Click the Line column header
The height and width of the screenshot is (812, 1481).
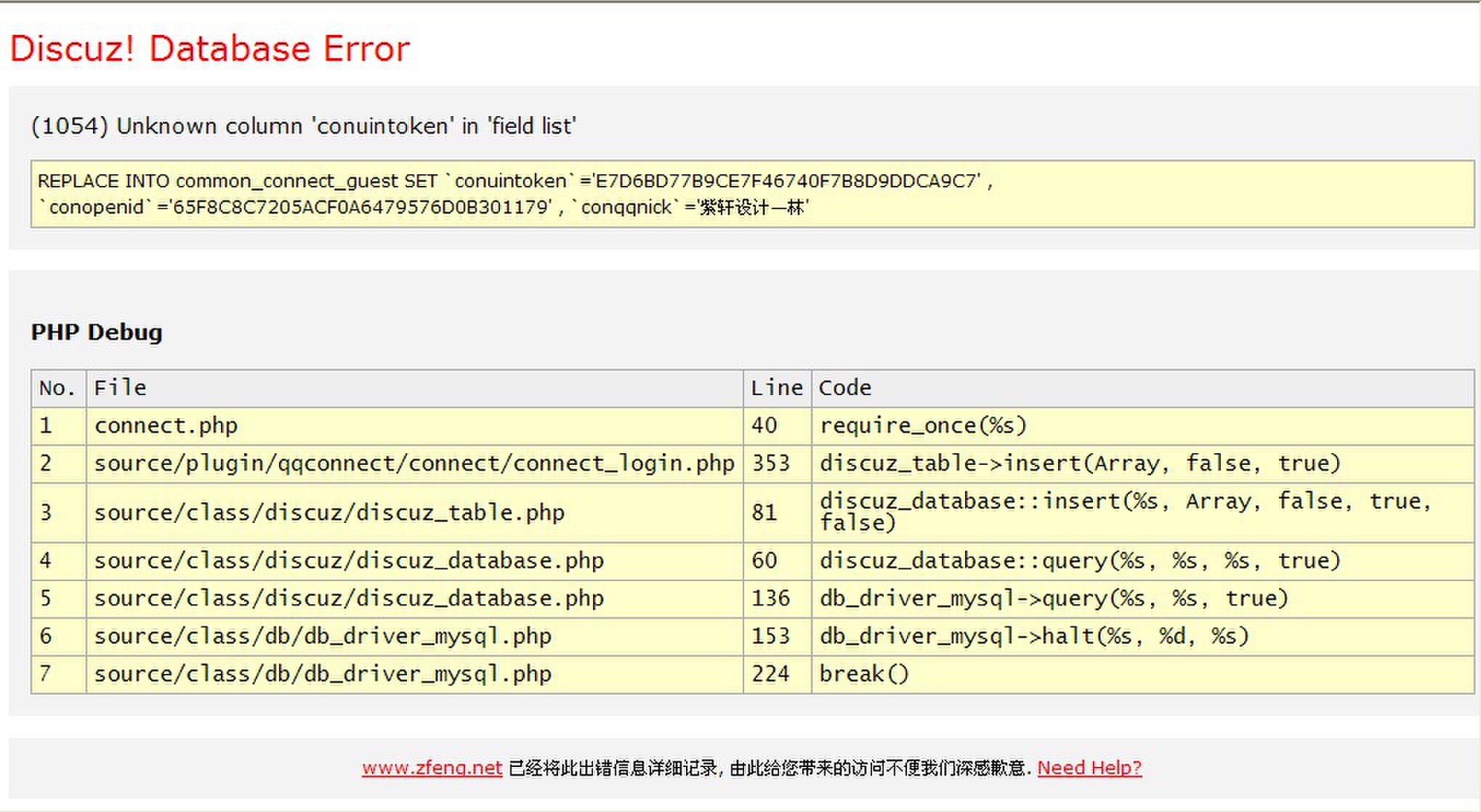coord(778,389)
